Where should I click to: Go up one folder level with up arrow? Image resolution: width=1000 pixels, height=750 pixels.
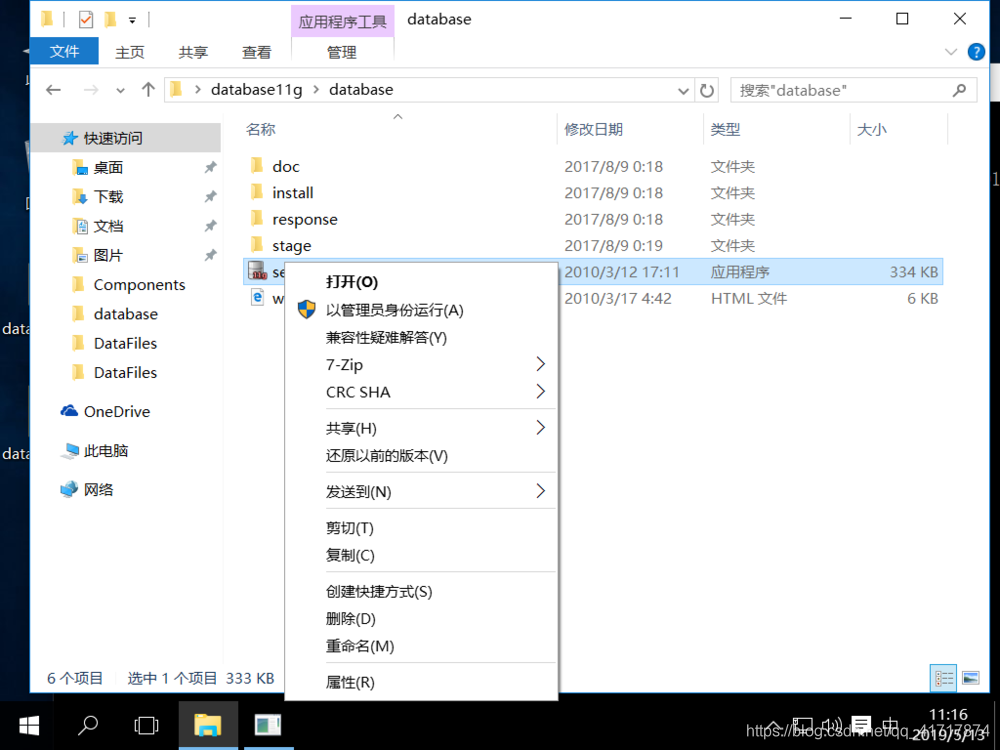pos(148,90)
